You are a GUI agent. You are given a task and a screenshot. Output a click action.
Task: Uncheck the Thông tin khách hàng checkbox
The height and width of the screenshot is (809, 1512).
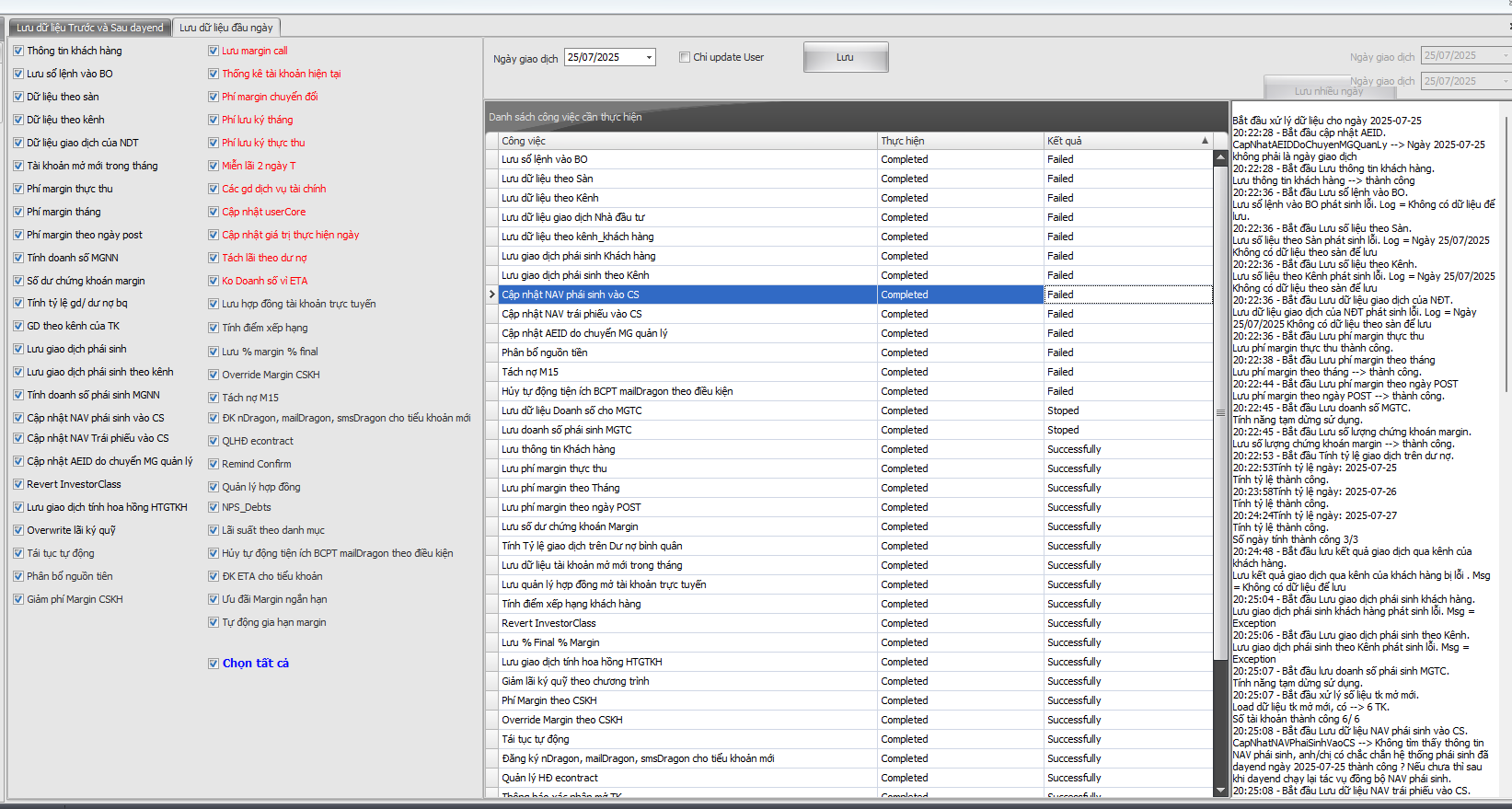click(18, 51)
